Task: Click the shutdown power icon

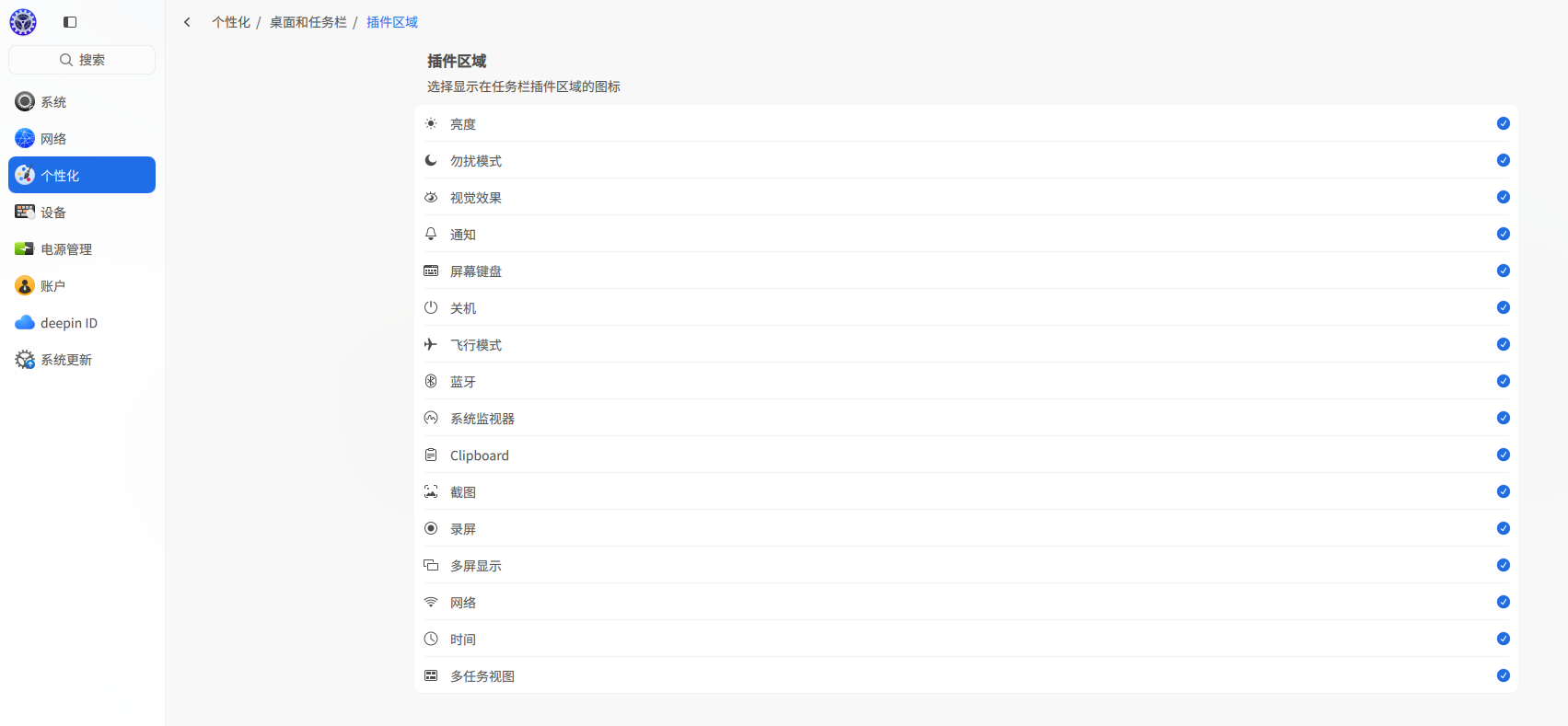Action: (x=431, y=307)
